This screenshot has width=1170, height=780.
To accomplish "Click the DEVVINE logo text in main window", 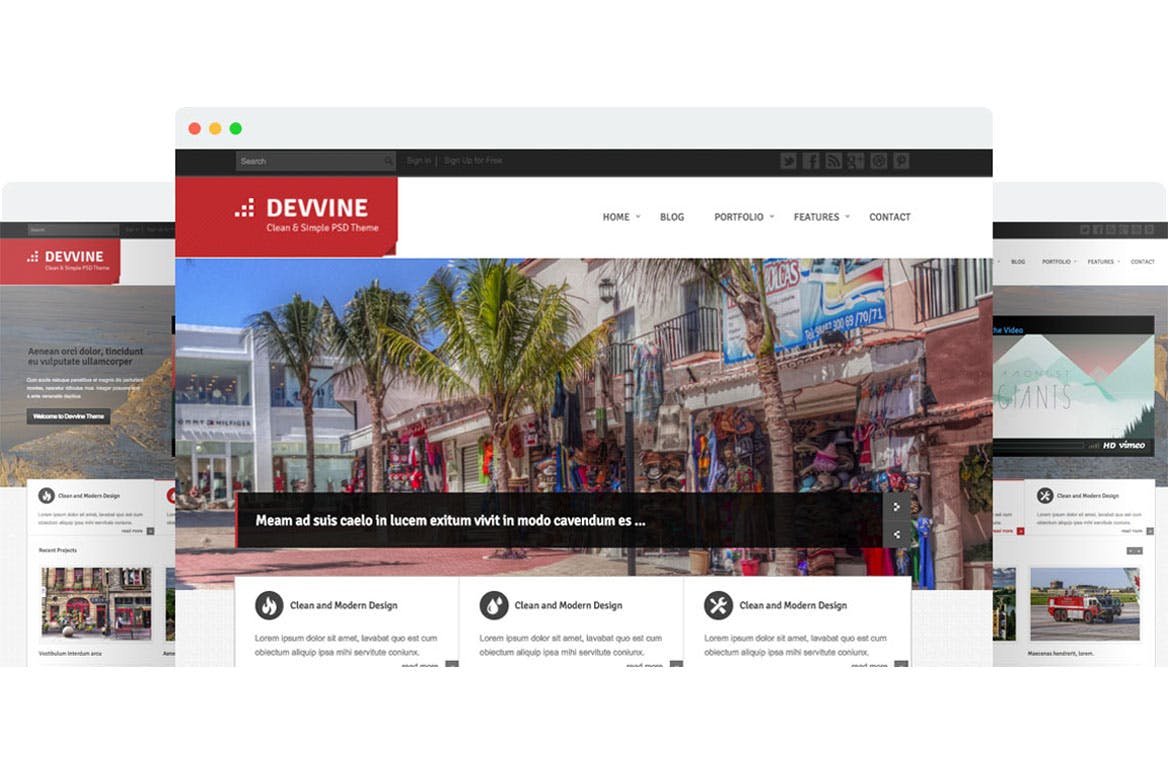I will click(x=317, y=208).
